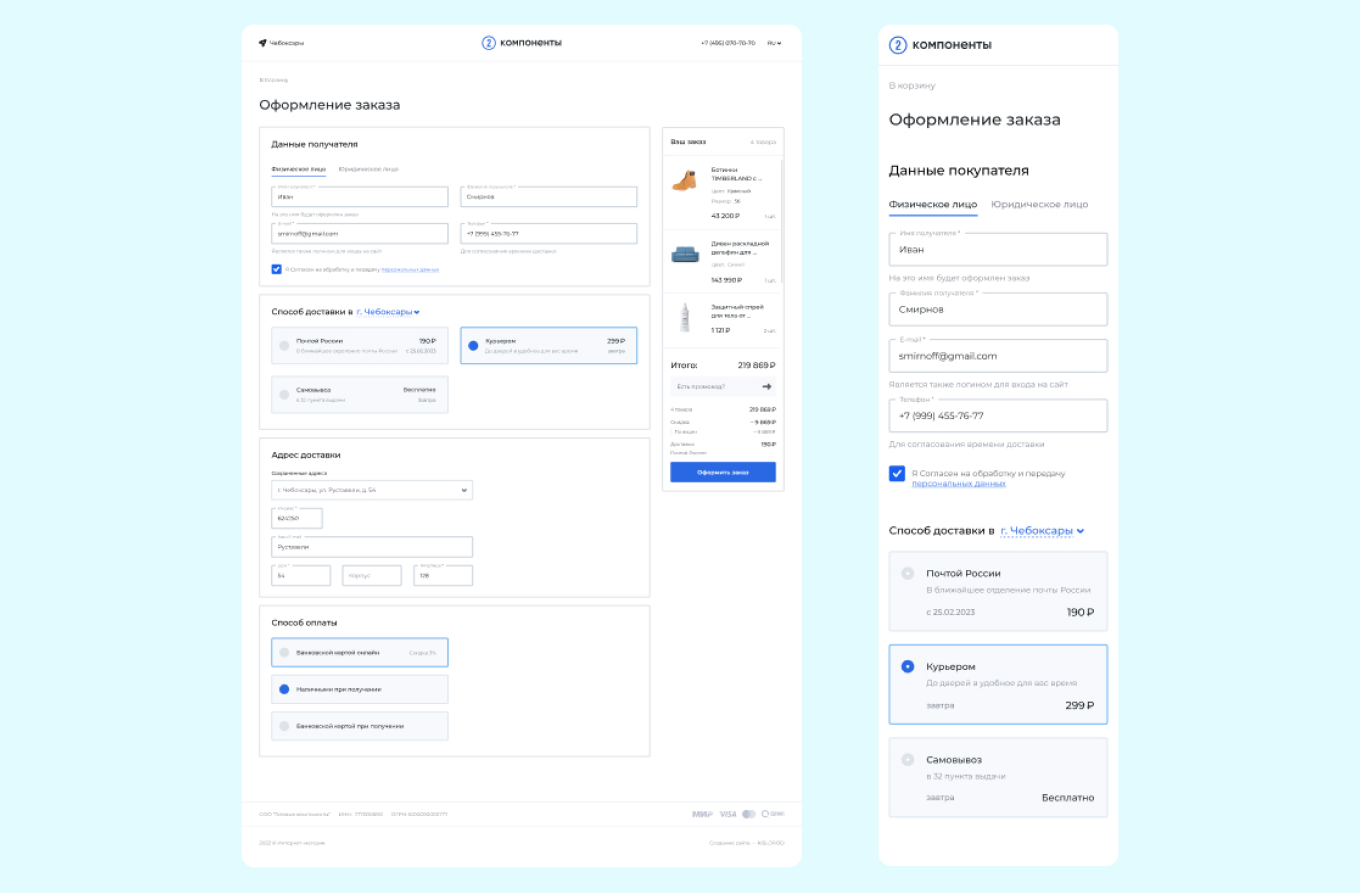Click the blue Оформить заказ button
The width and height of the screenshot is (1360, 893).
point(723,472)
